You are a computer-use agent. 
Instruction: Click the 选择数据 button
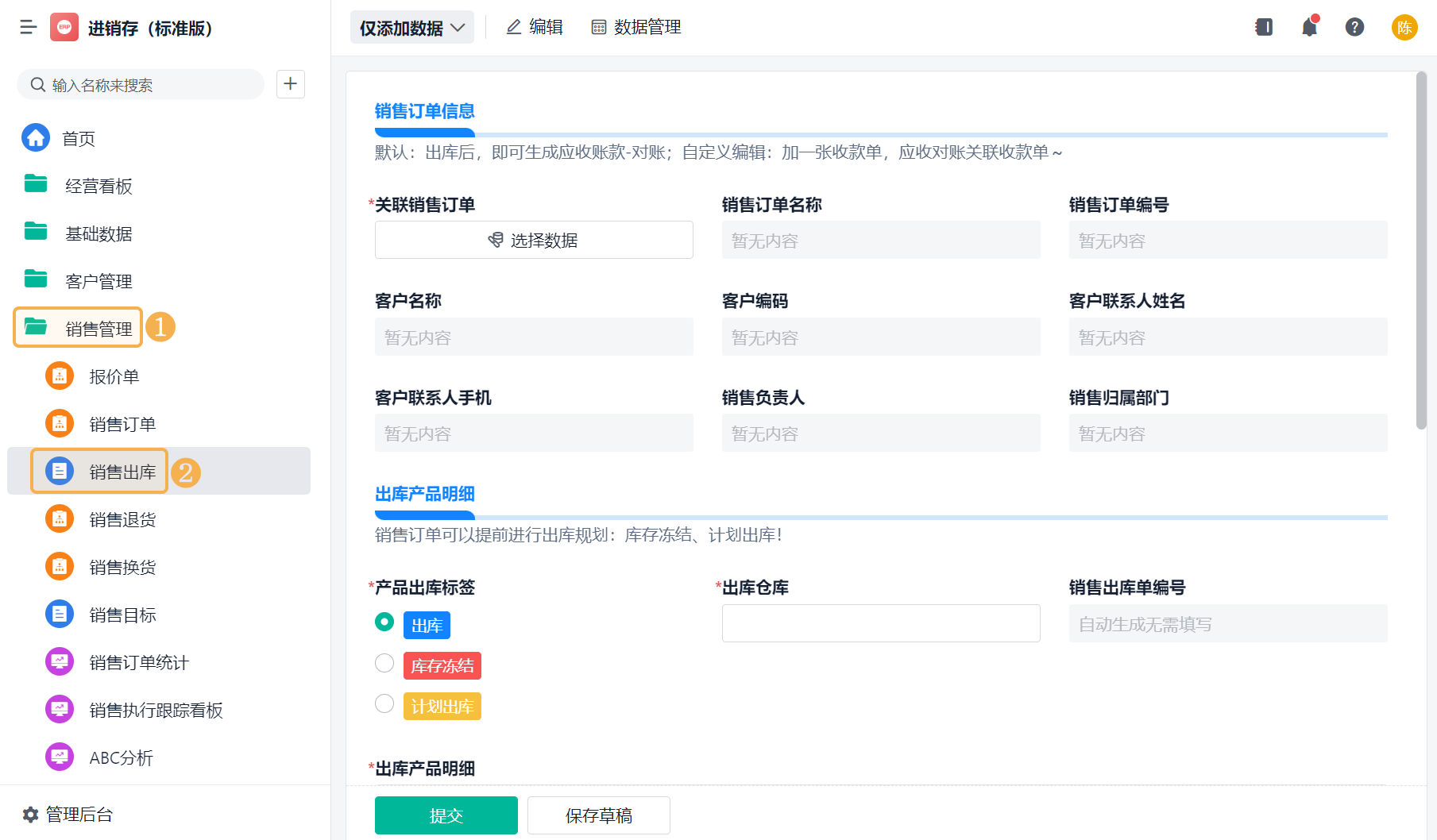(x=534, y=240)
